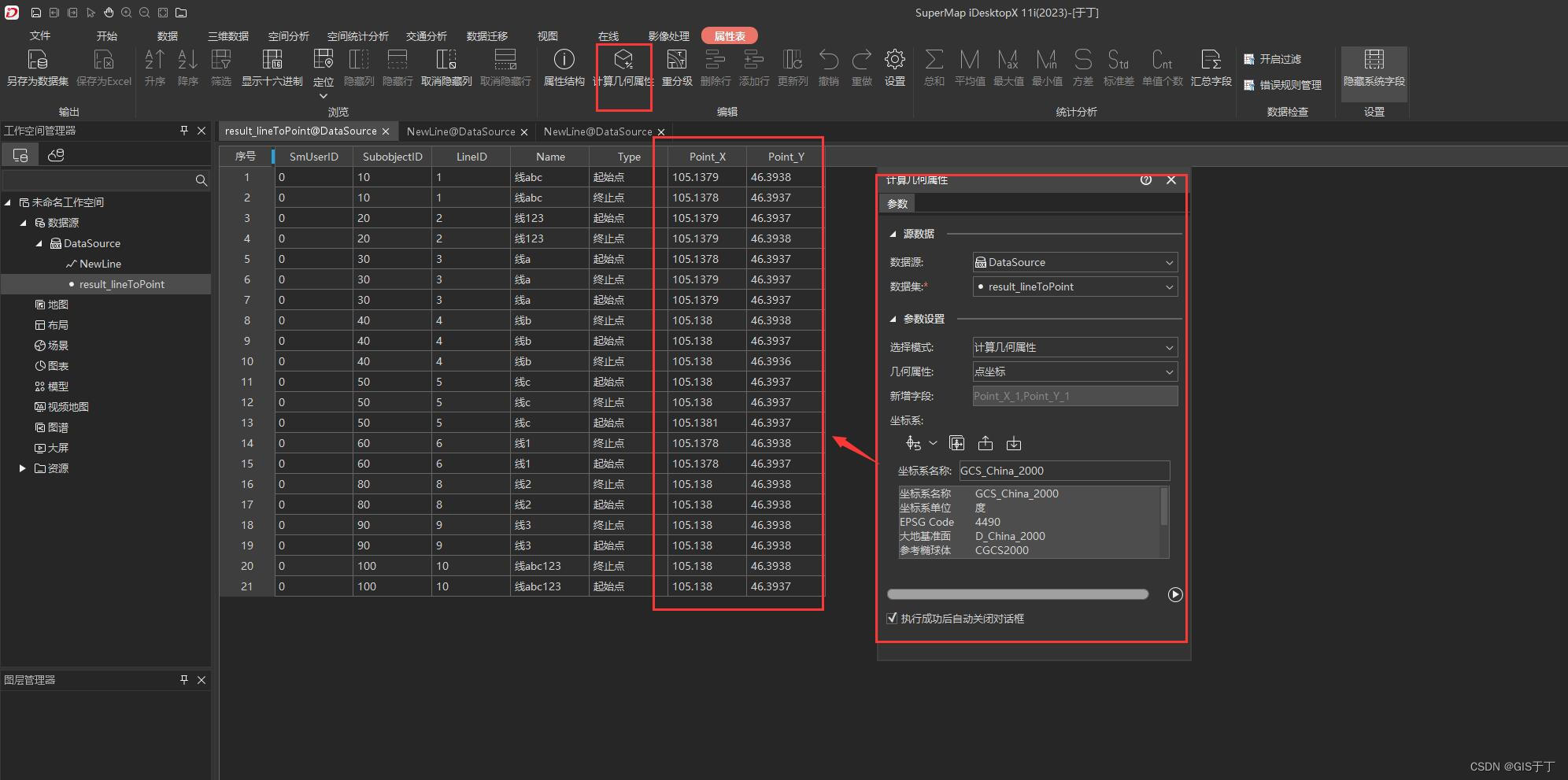1568x780 pixels.
Task: Select the arrow pointer tool in top bar
Action: [91, 13]
